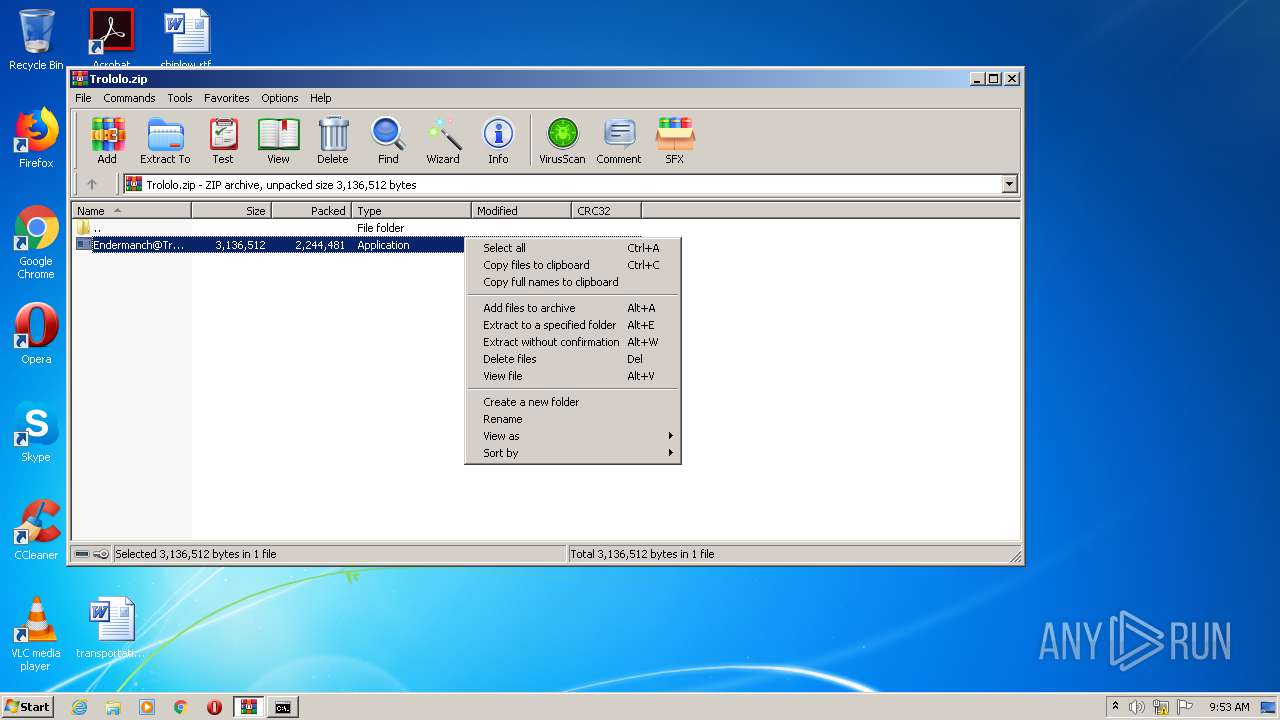
Task: Sort by the Type column header
Action: pos(411,211)
